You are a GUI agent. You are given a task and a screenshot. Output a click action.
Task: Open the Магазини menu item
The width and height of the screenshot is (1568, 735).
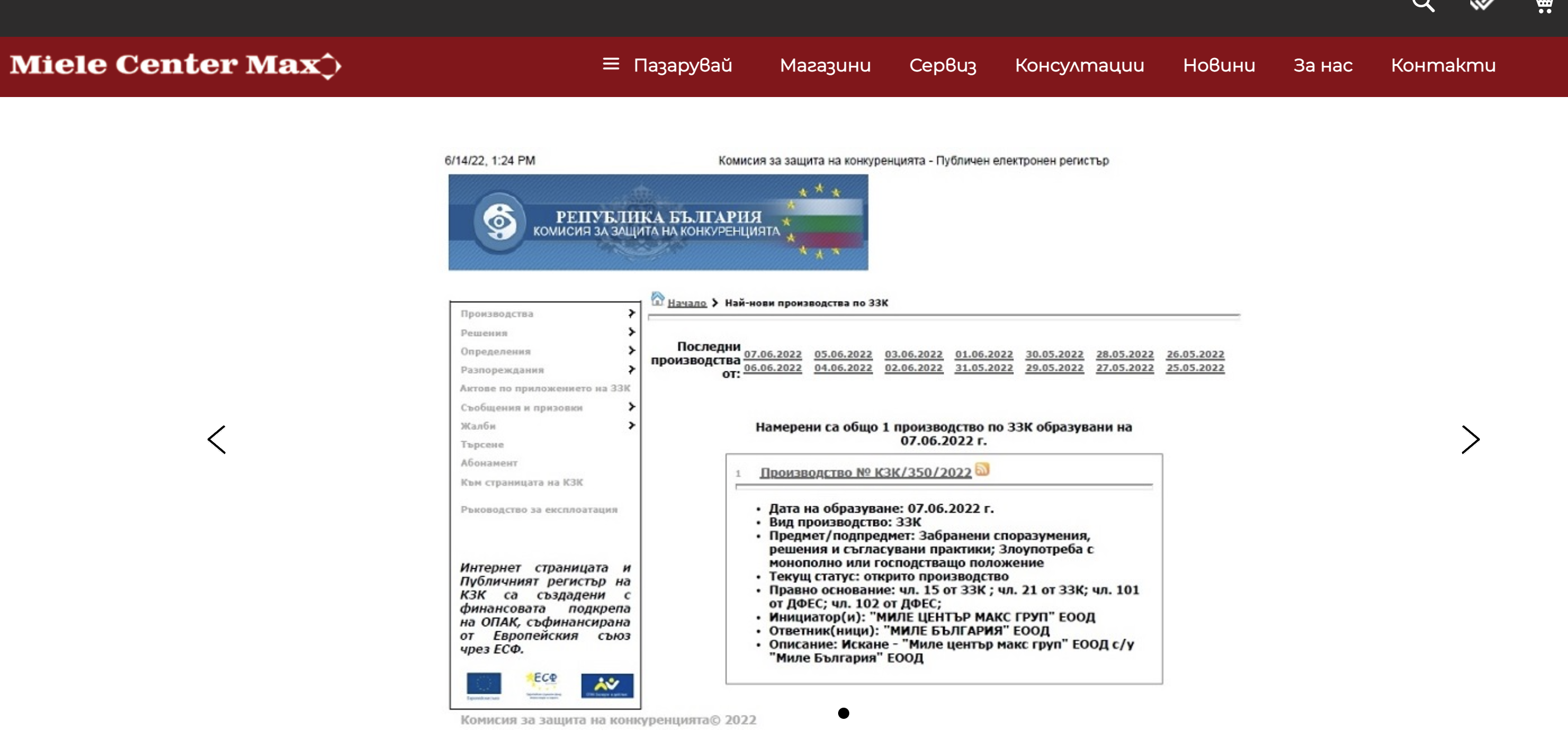[825, 65]
